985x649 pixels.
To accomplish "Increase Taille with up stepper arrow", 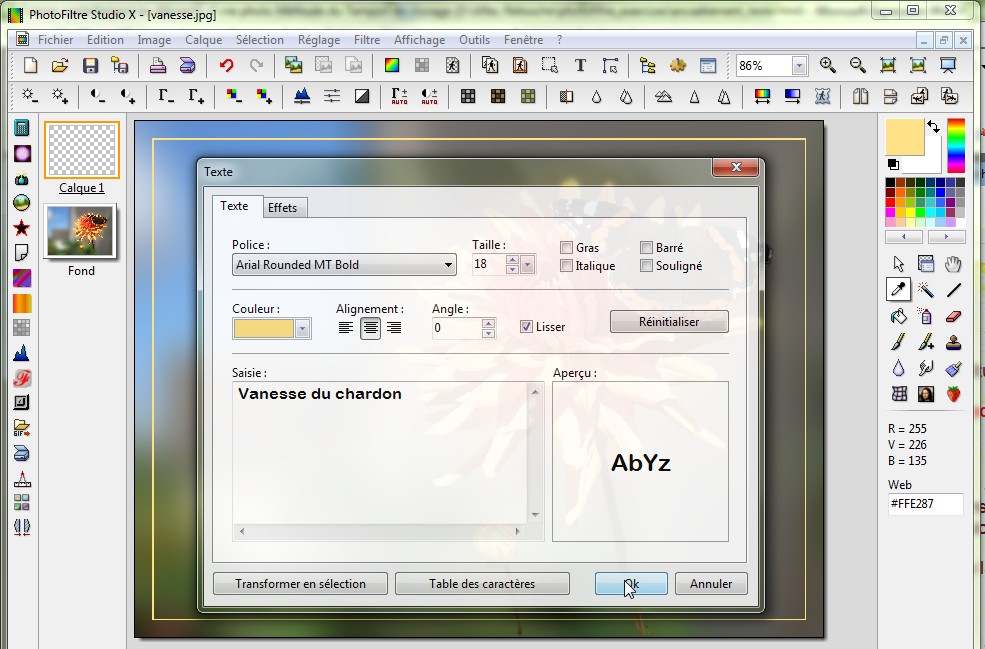I will (x=513, y=259).
